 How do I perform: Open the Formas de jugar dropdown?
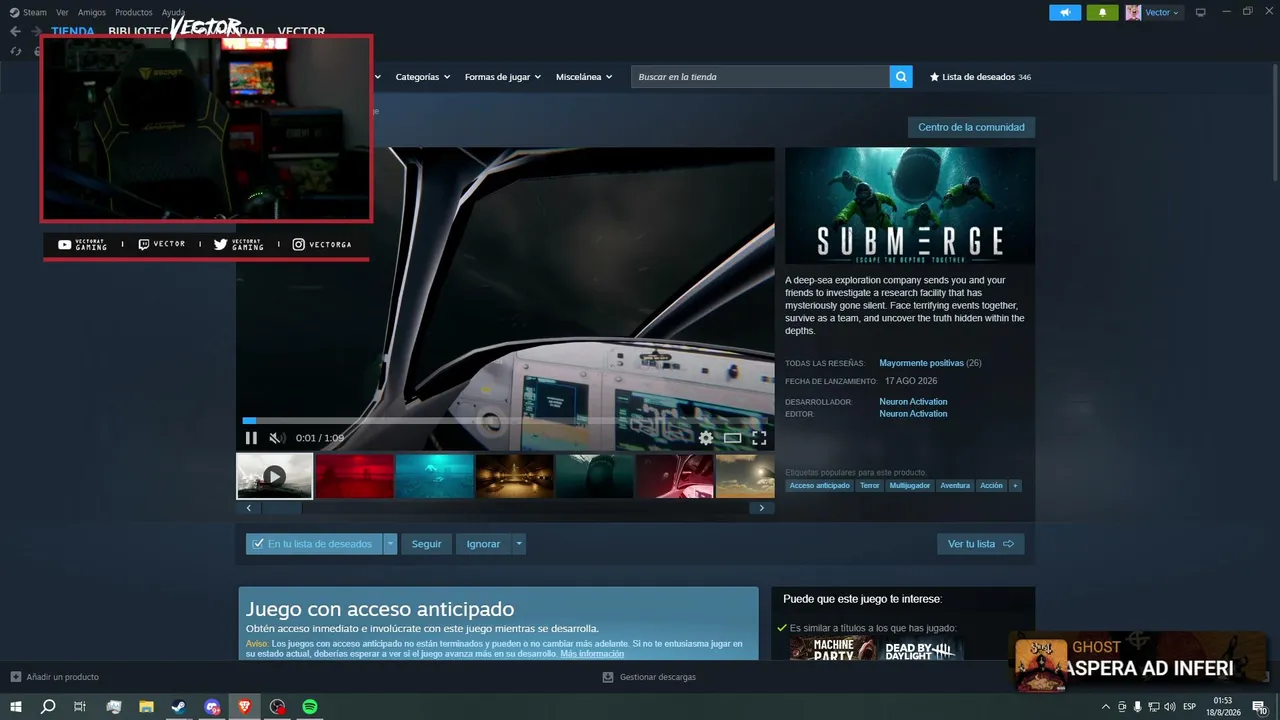(x=502, y=77)
